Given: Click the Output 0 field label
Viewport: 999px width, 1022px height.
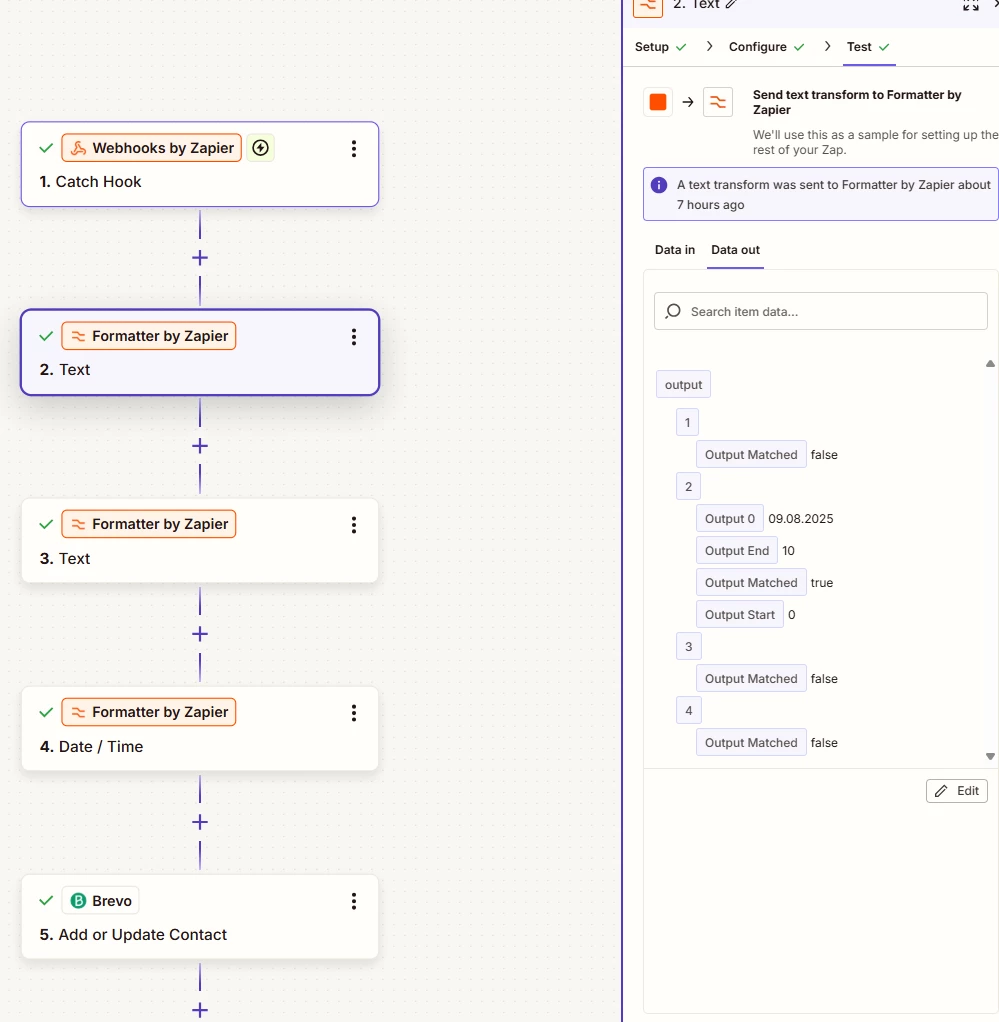Looking at the screenshot, I should (730, 519).
